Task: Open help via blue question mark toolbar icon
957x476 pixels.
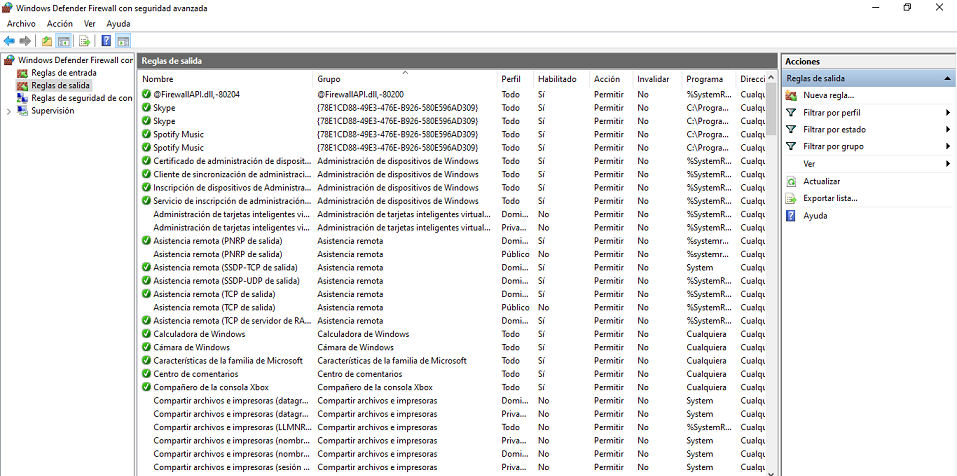Action: pos(106,41)
